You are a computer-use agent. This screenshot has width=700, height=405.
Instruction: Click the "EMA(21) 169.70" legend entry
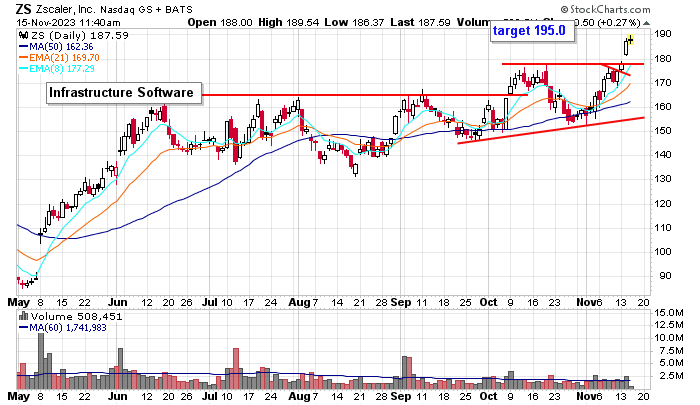click(64, 58)
